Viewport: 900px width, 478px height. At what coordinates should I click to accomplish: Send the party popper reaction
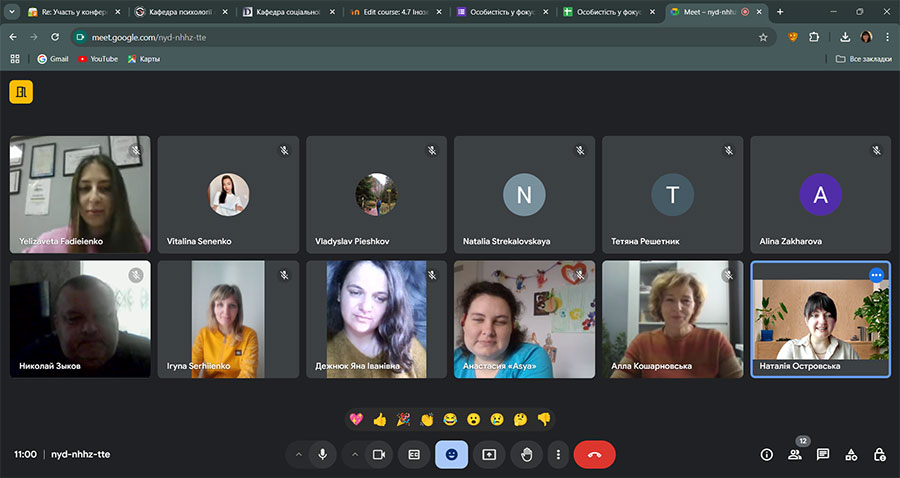404,419
